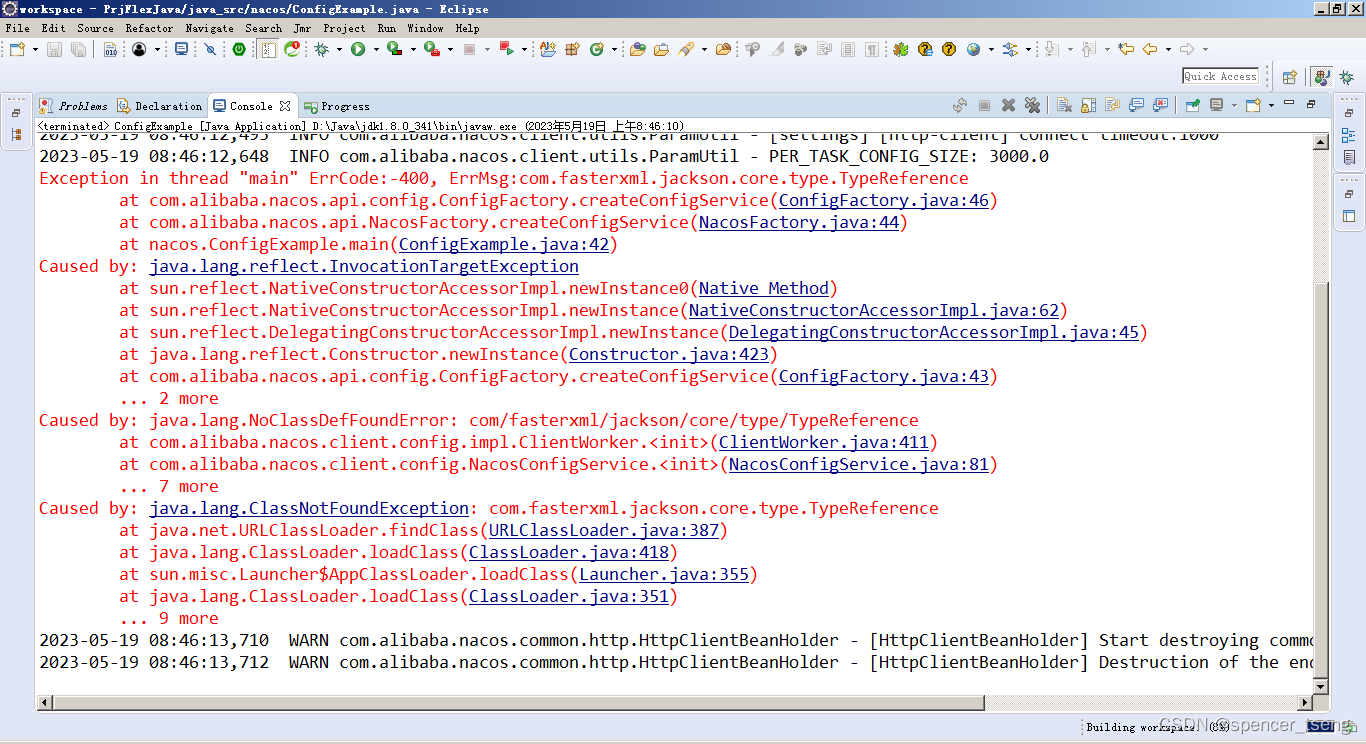Save the current file
This screenshot has height=744, width=1366.
pyautogui.click(x=52, y=49)
